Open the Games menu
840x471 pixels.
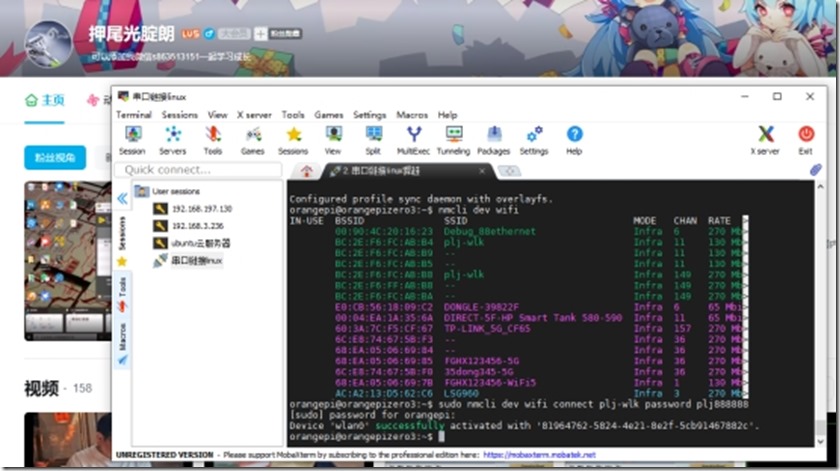coord(329,115)
